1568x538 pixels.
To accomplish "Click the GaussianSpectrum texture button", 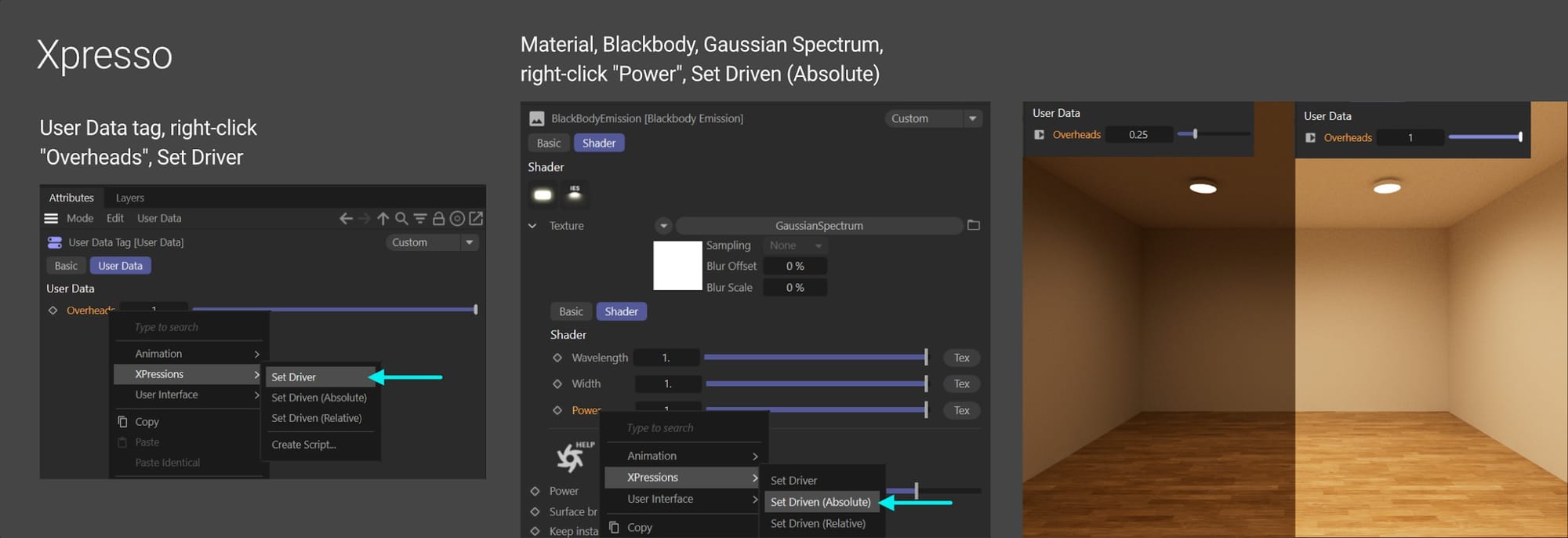I will [819, 226].
